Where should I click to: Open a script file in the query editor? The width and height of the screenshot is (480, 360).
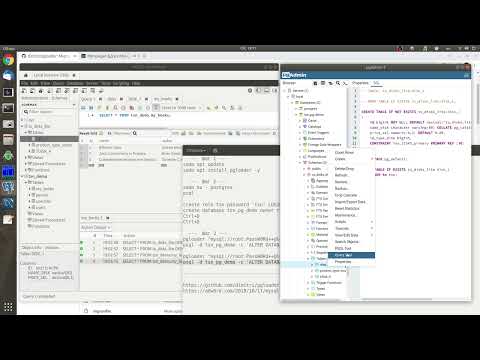click(83, 108)
